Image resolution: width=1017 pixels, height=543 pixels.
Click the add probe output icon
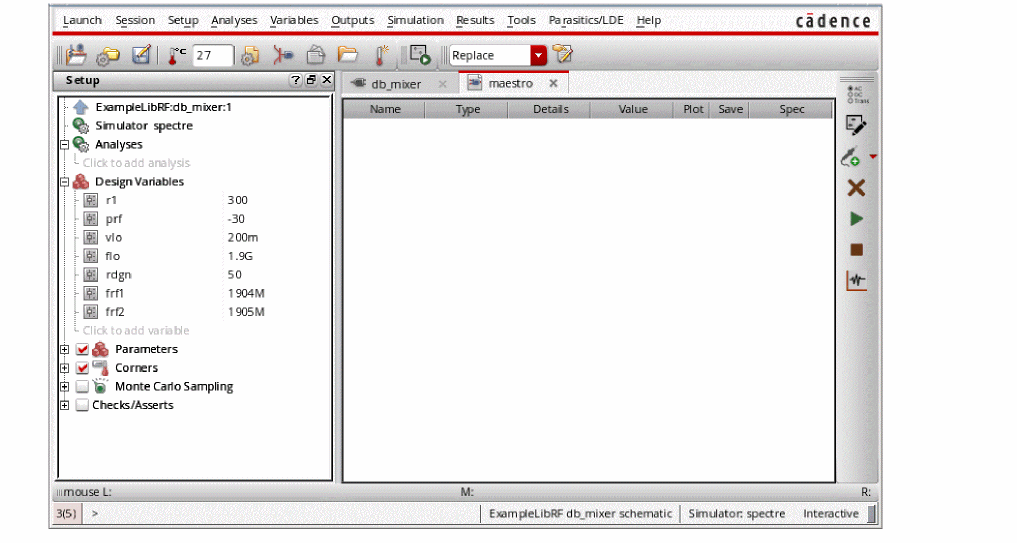[851, 157]
